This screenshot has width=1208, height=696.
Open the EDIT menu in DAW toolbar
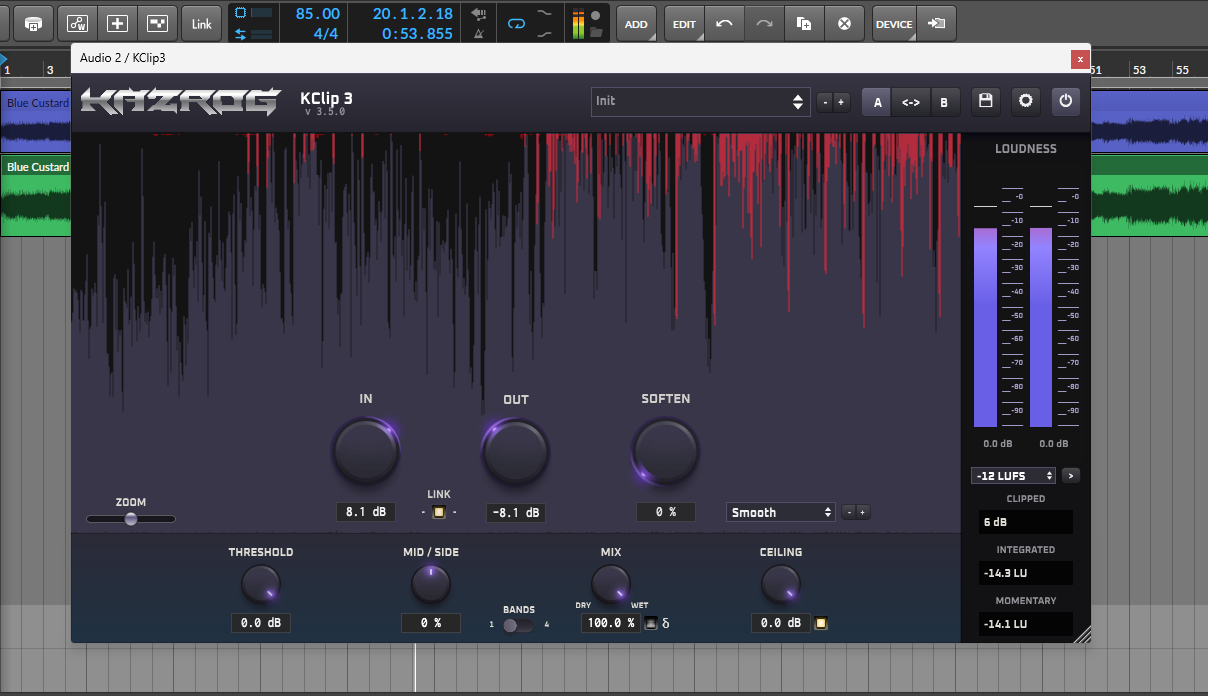pos(684,23)
